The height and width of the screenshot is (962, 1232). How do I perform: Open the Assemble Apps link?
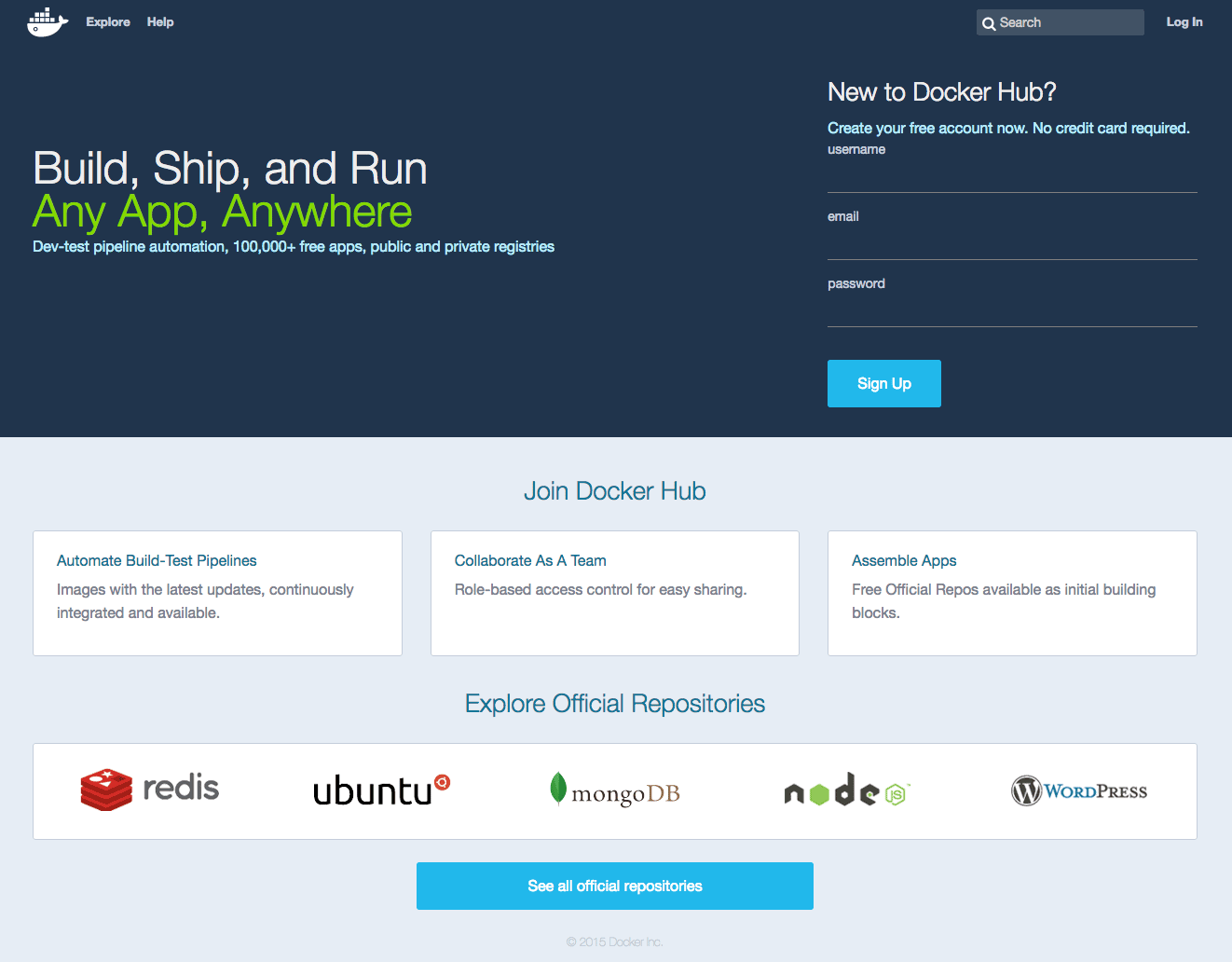(903, 560)
